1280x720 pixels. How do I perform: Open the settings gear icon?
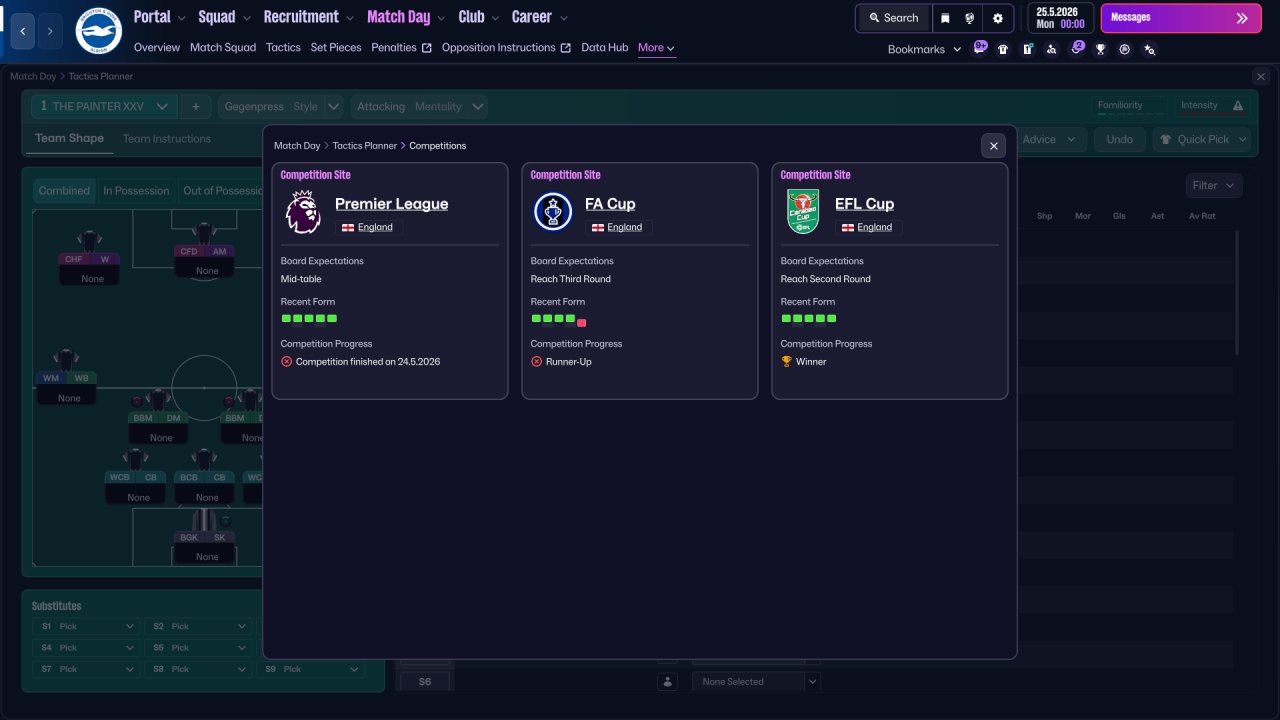coord(997,18)
